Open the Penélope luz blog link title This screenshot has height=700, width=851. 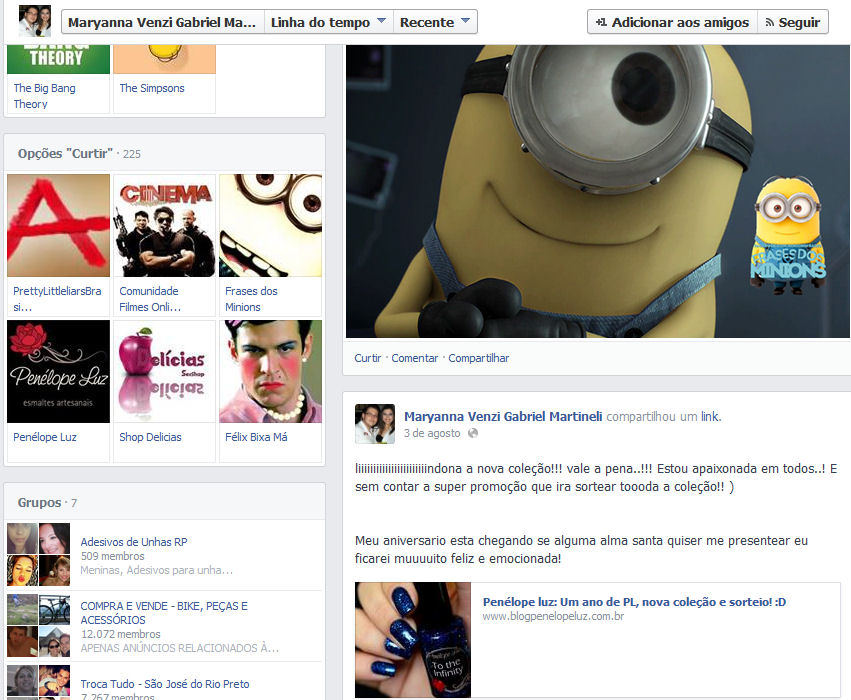tap(634, 602)
